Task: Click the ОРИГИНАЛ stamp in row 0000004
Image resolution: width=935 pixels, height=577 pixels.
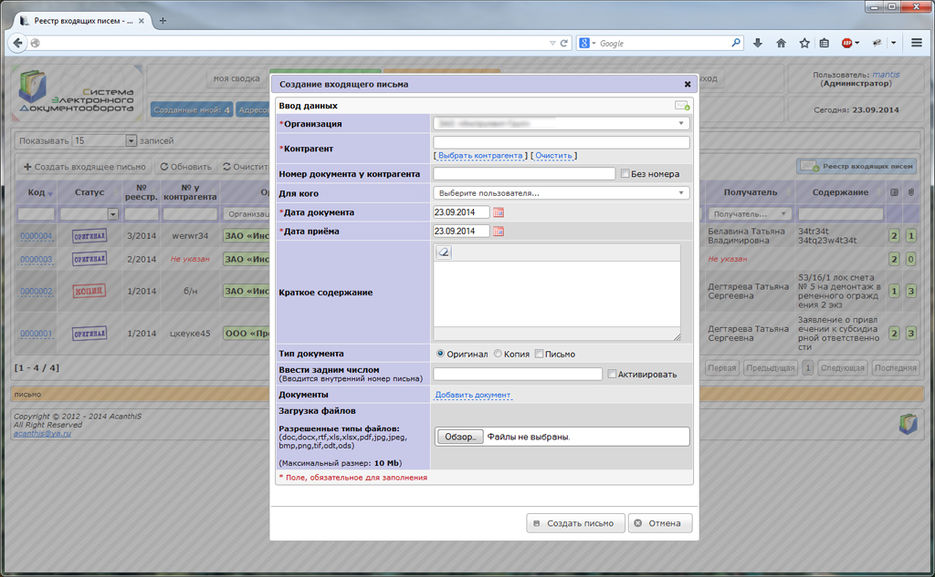Action: pyautogui.click(x=89, y=236)
